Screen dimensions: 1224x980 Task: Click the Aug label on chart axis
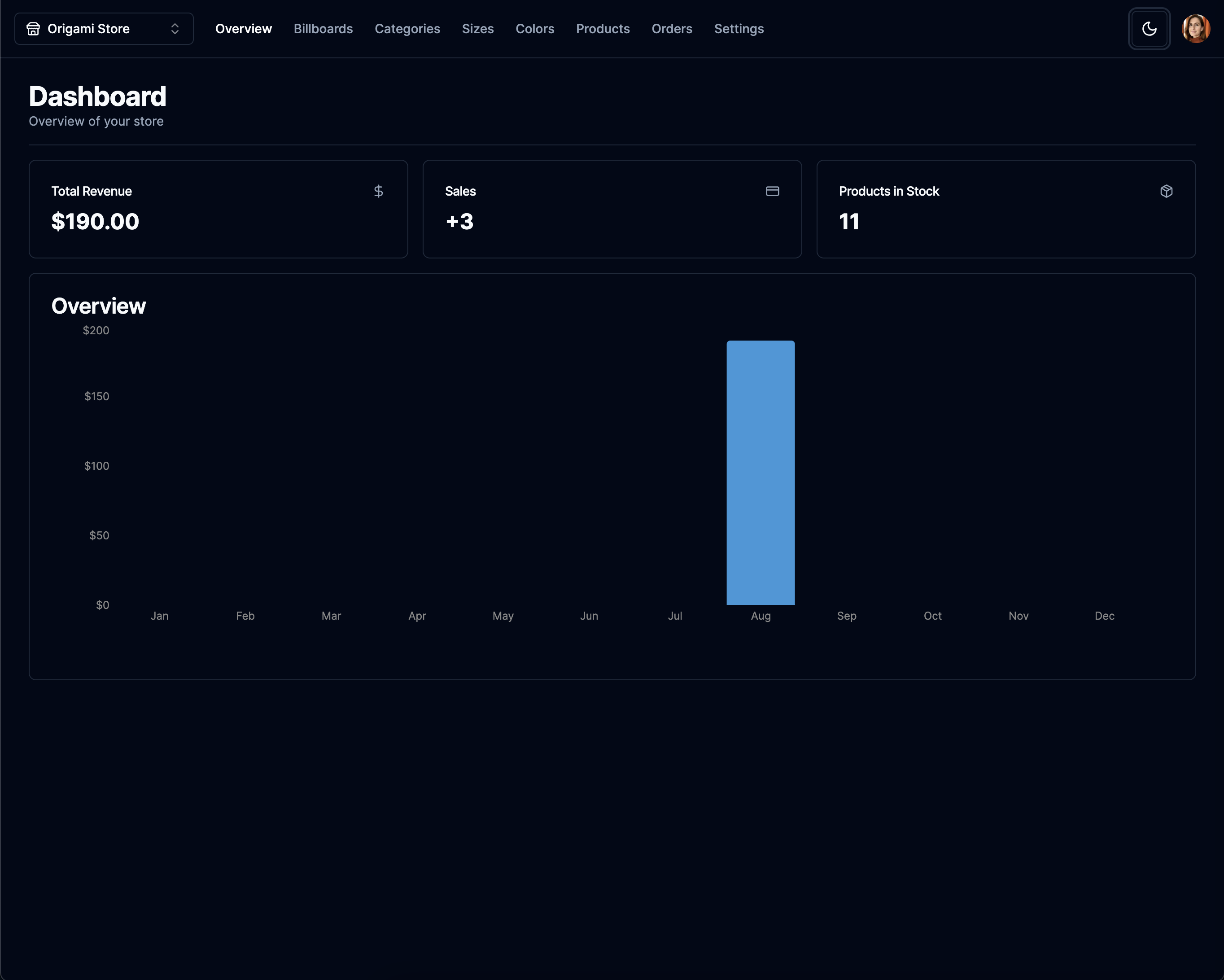(x=760, y=616)
